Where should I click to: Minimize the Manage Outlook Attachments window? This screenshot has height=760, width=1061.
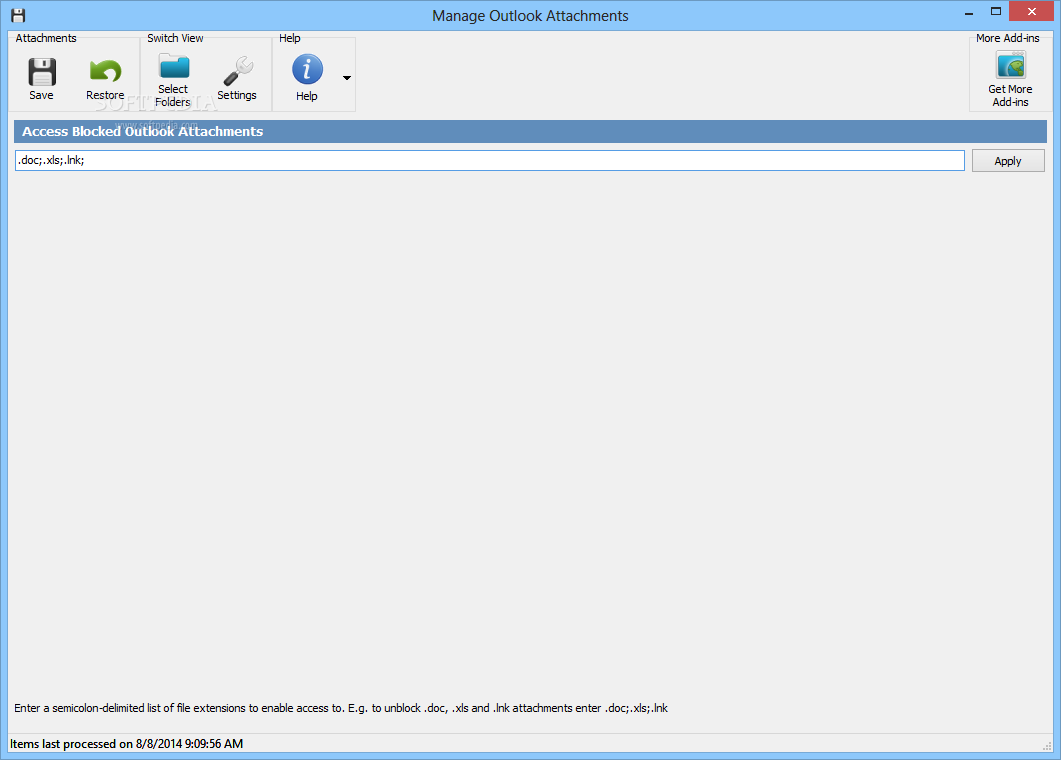969,12
